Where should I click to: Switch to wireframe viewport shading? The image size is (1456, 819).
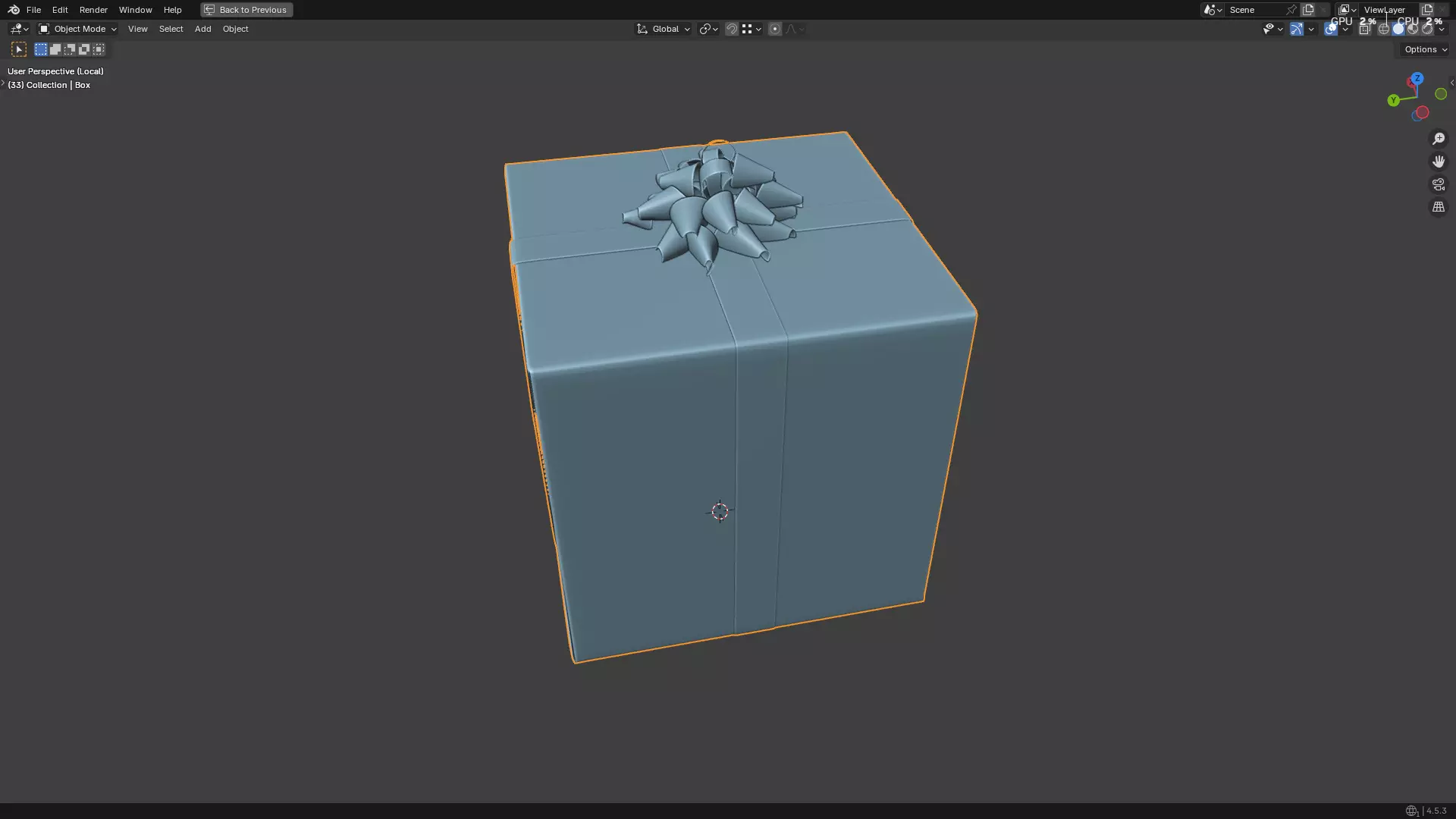tap(1384, 29)
